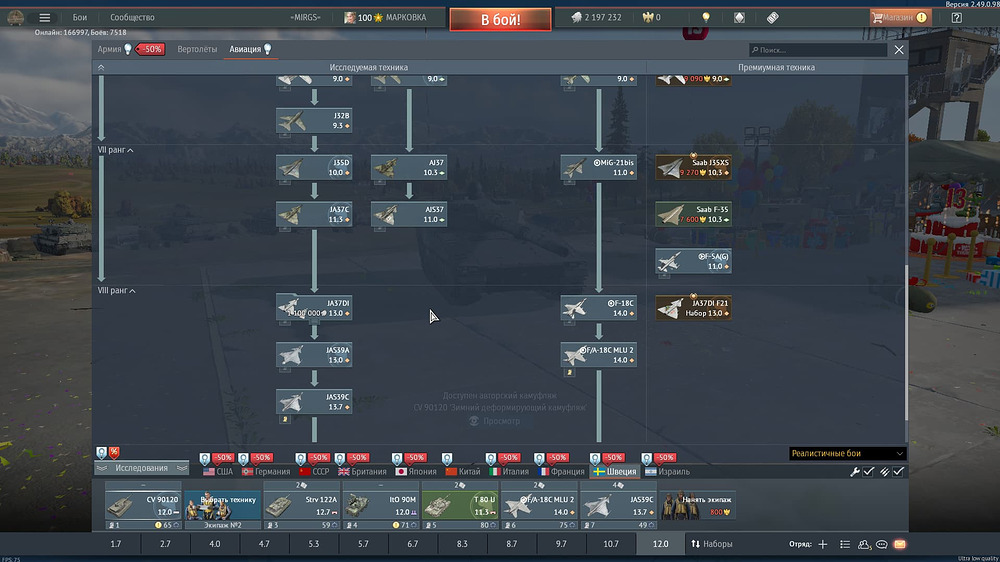Image resolution: width=1000 pixels, height=562 pixels.
Task: Open the wrench preset settings icon
Action: (855, 471)
